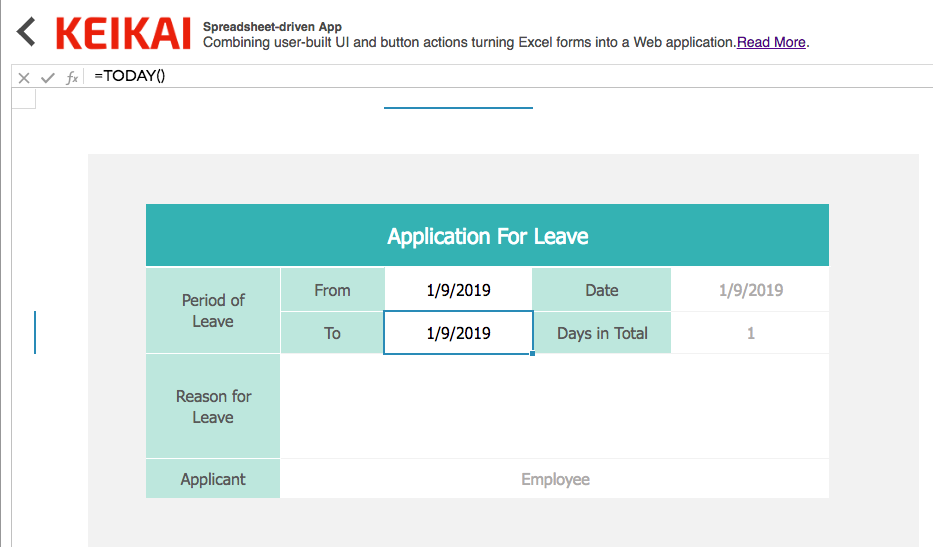
Task: Click the =TODAY() formula input field
Action: coord(500,76)
